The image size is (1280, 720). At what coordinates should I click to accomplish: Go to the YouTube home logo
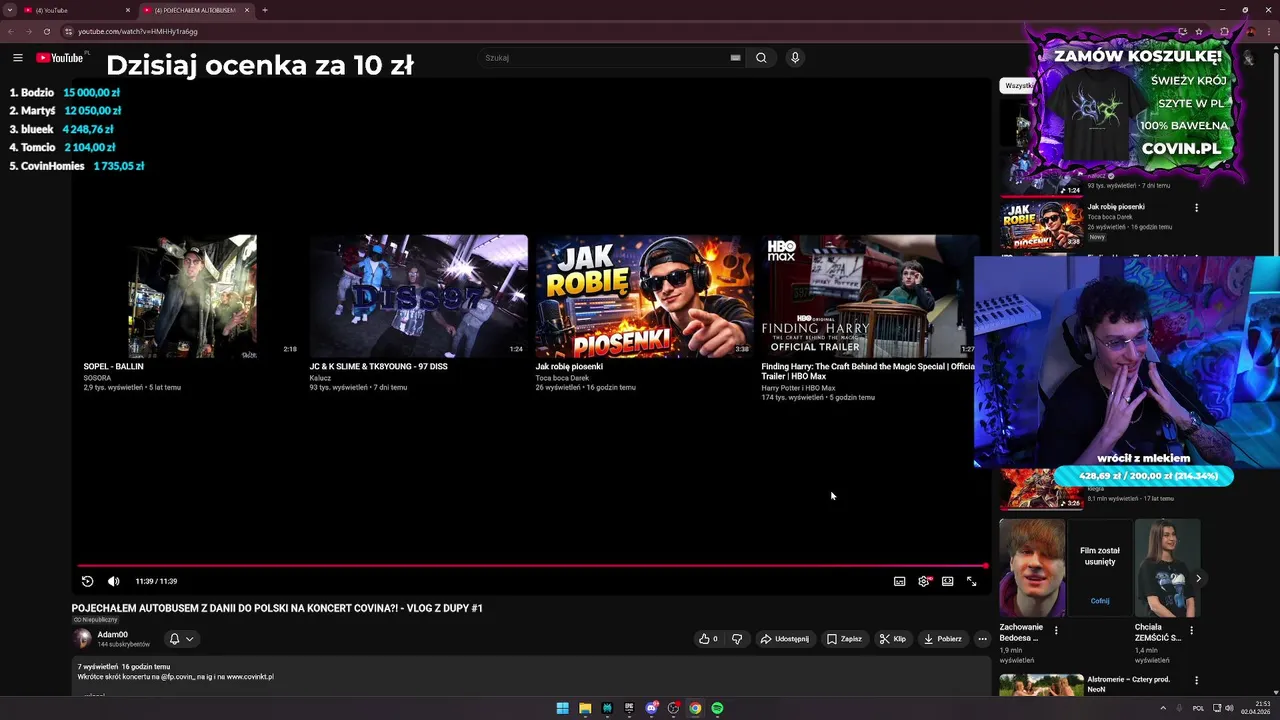(x=61, y=58)
